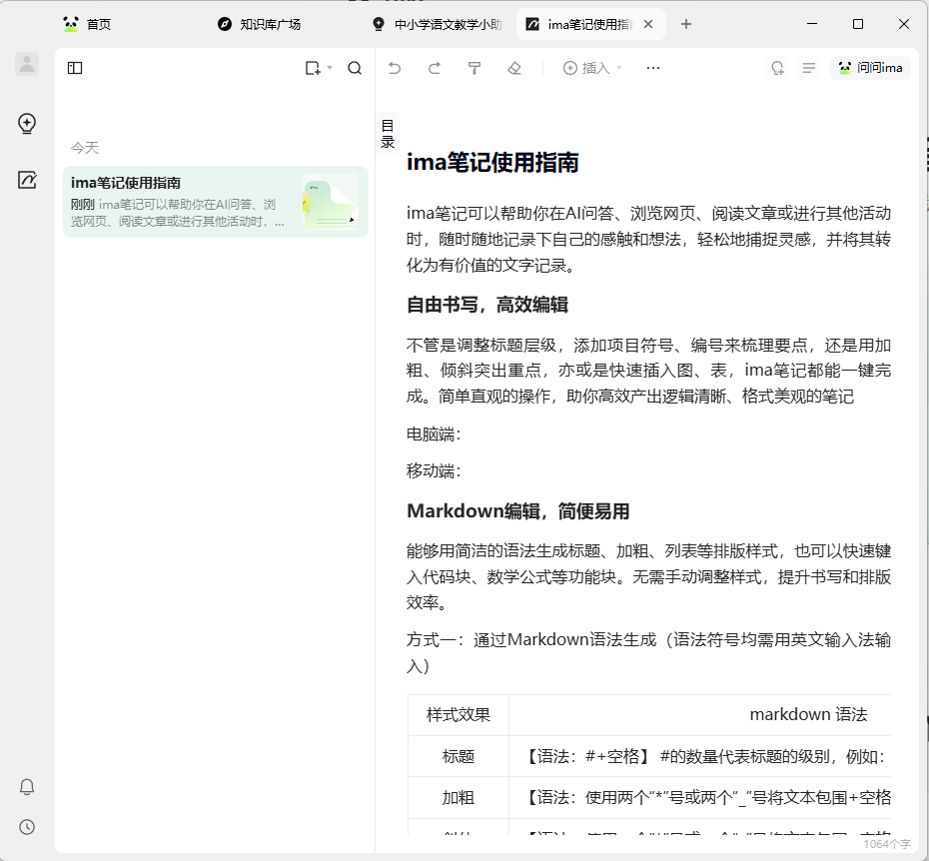Search notes with the magnifier icon
Viewport: 929px width, 861px height.
355,68
